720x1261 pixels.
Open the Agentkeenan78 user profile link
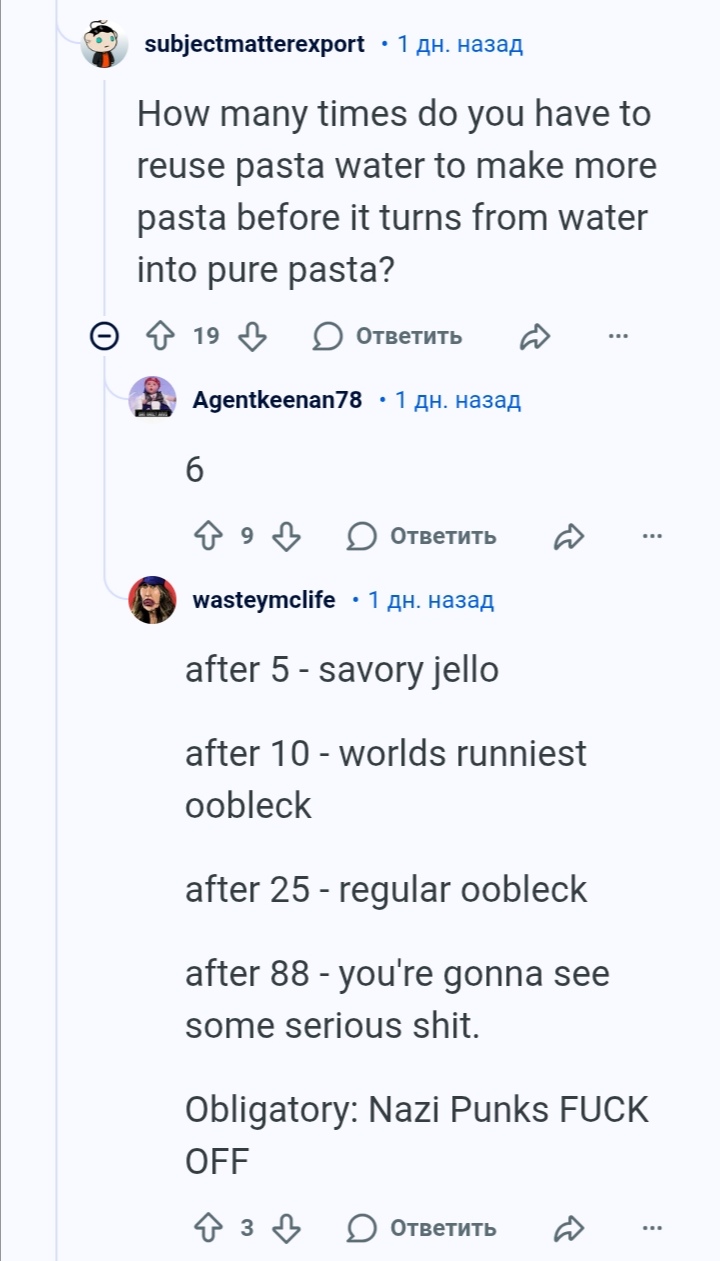pos(277,400)
